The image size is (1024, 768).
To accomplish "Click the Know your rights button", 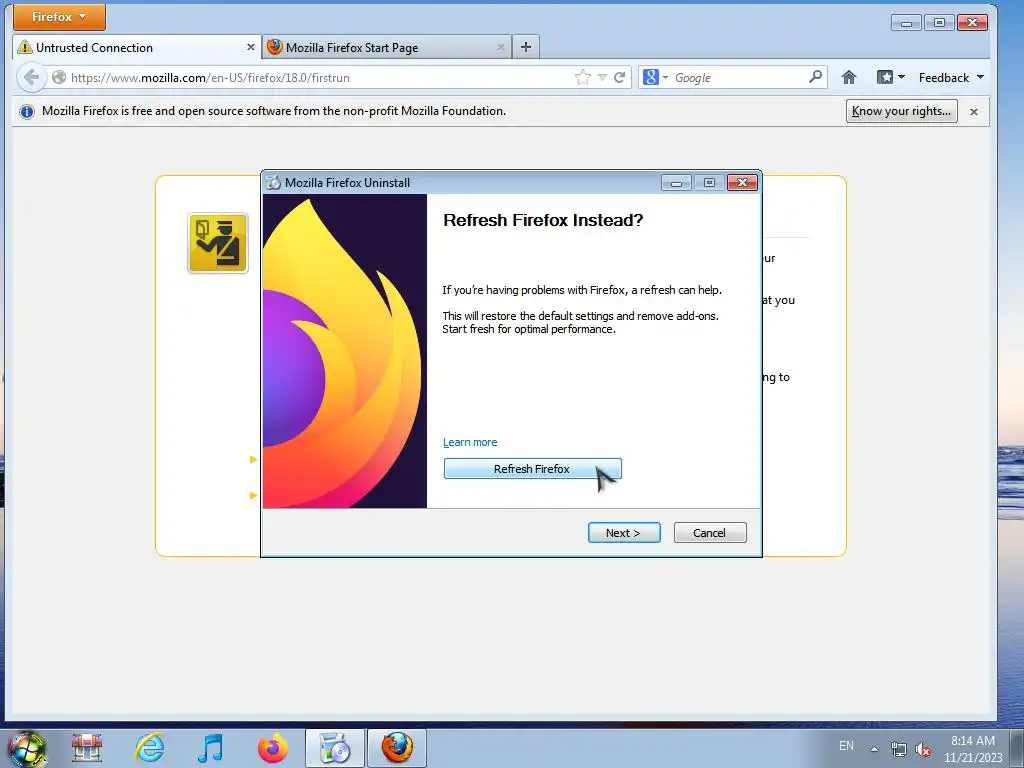I will coord(901,111).
